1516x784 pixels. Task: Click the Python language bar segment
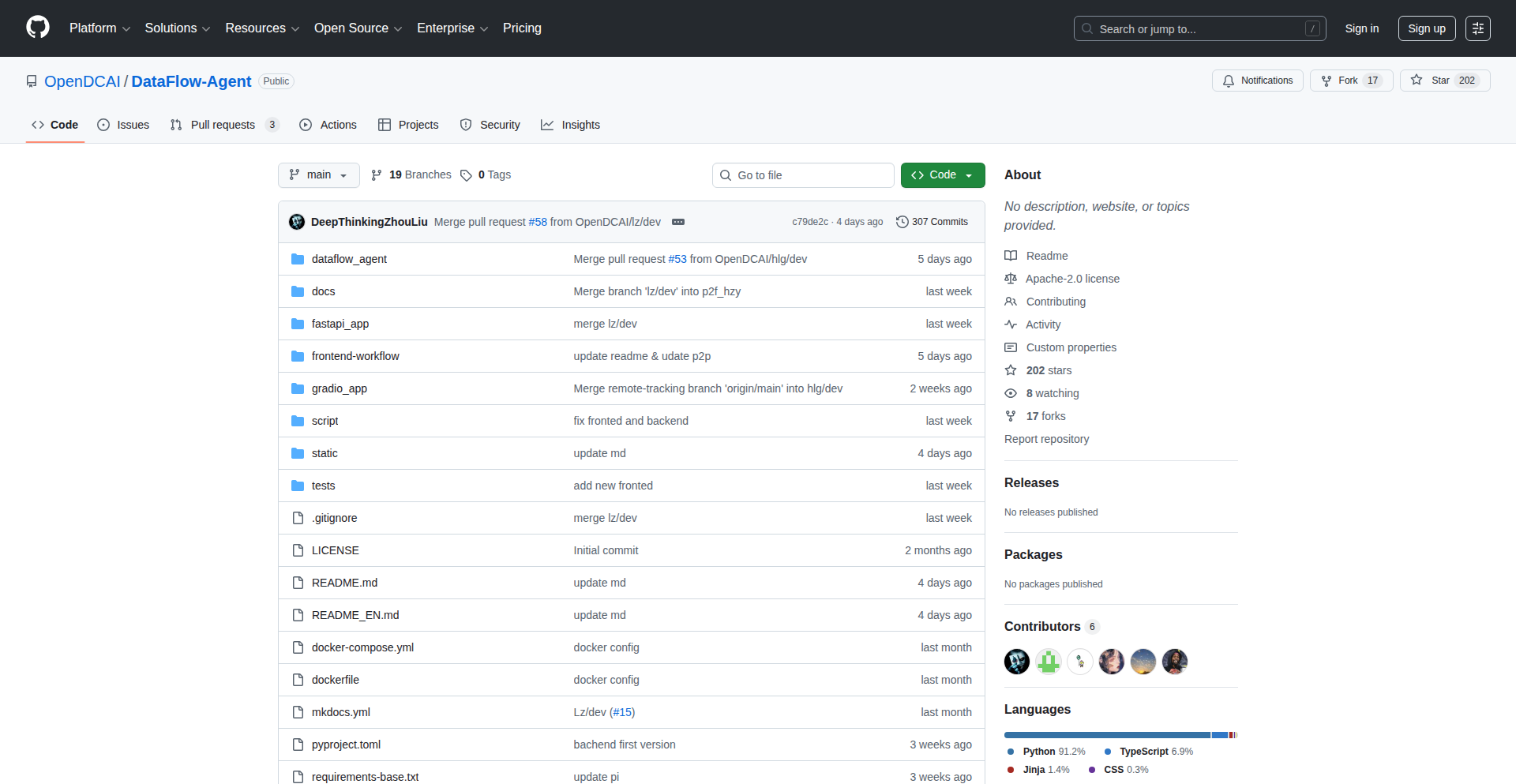(1107, 735)
